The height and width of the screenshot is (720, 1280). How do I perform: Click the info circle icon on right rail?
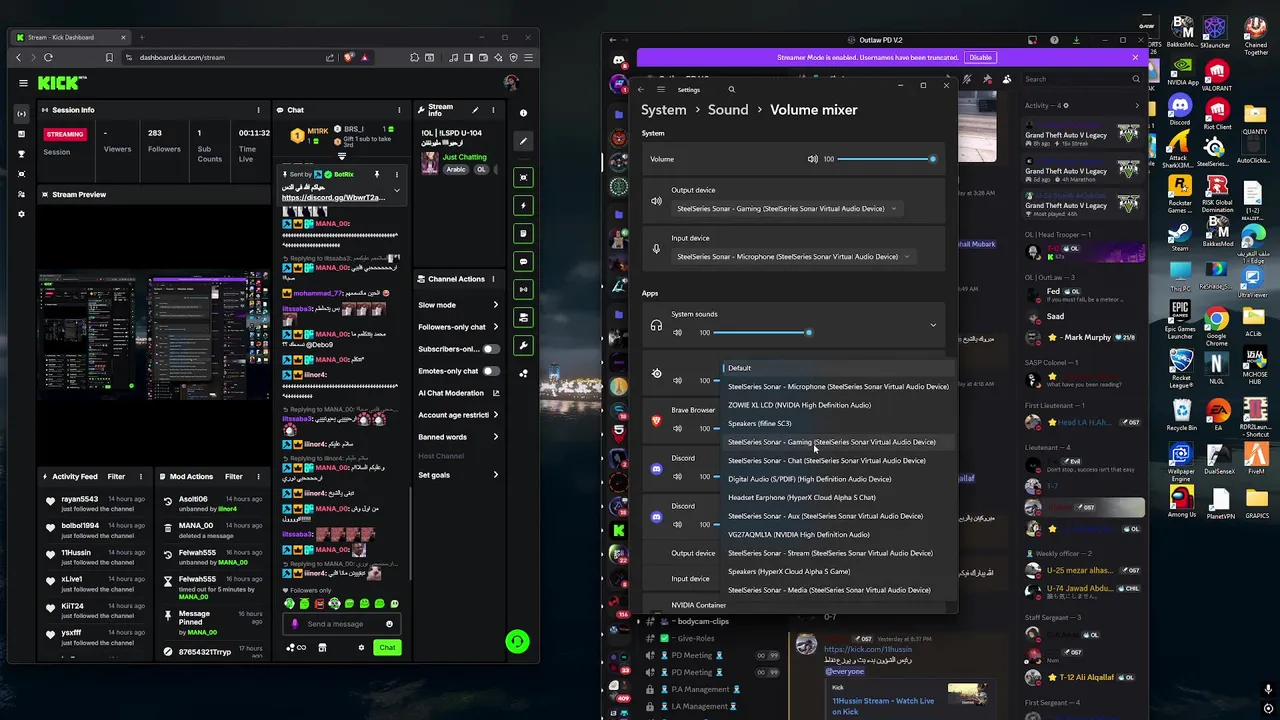click(523, 113)
